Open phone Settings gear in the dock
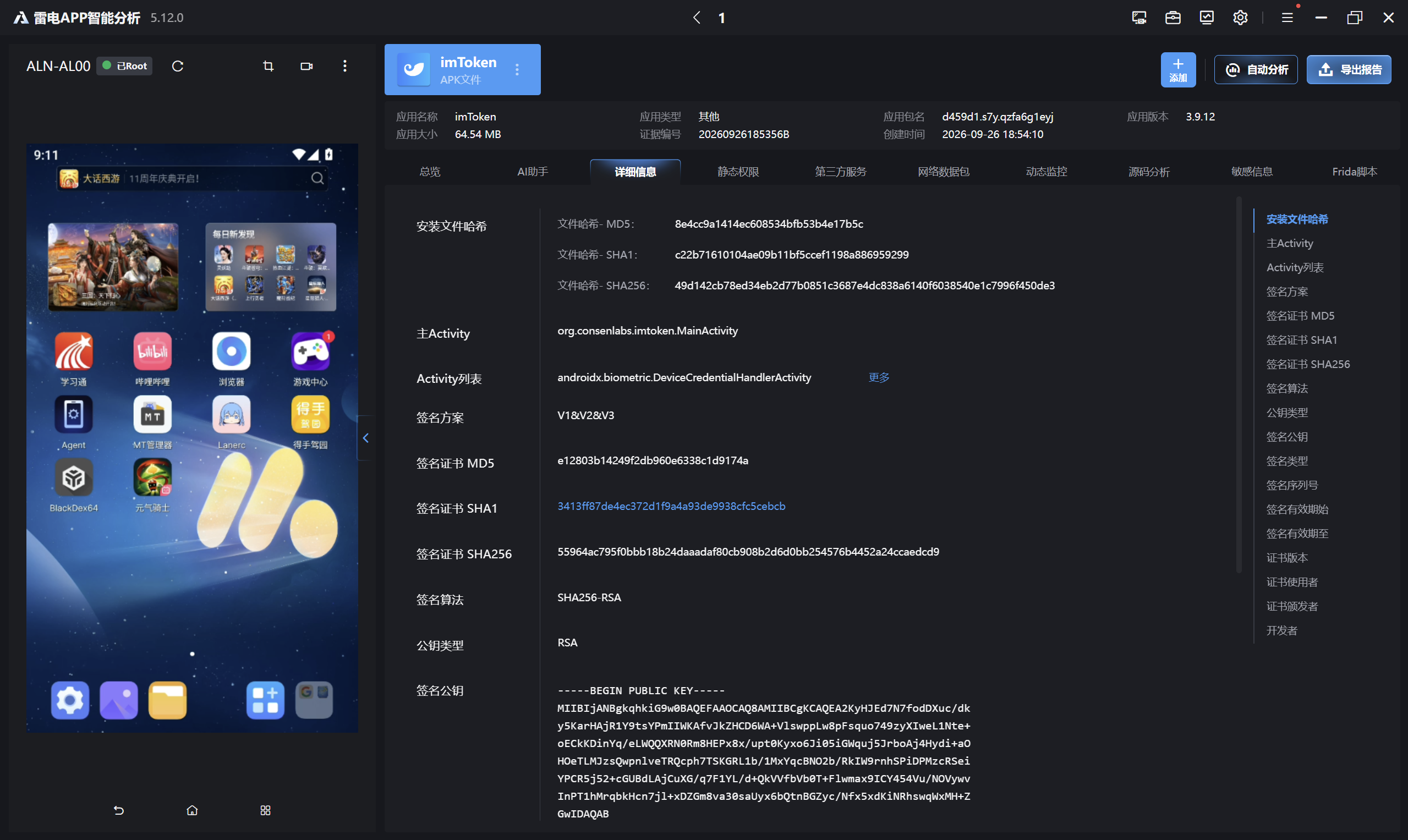The image size is (1408, 840). (x=70, y=700)
